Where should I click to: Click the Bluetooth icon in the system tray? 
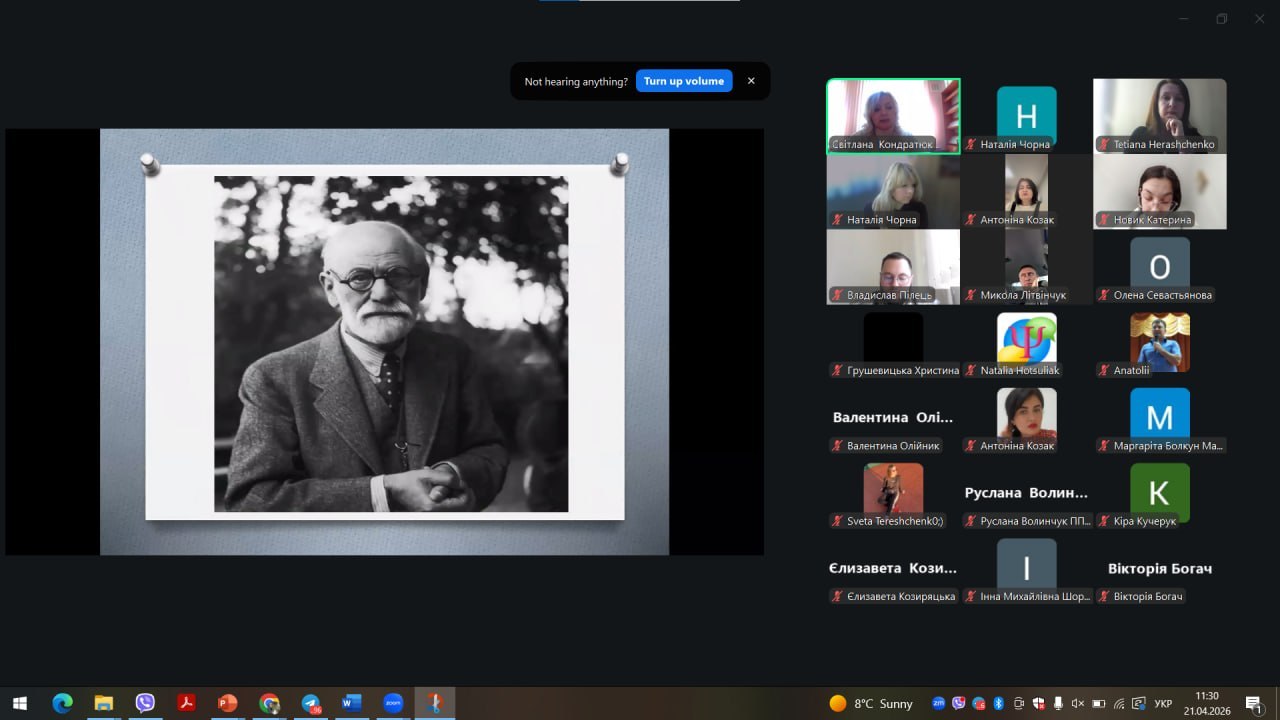tap(998, 703)
